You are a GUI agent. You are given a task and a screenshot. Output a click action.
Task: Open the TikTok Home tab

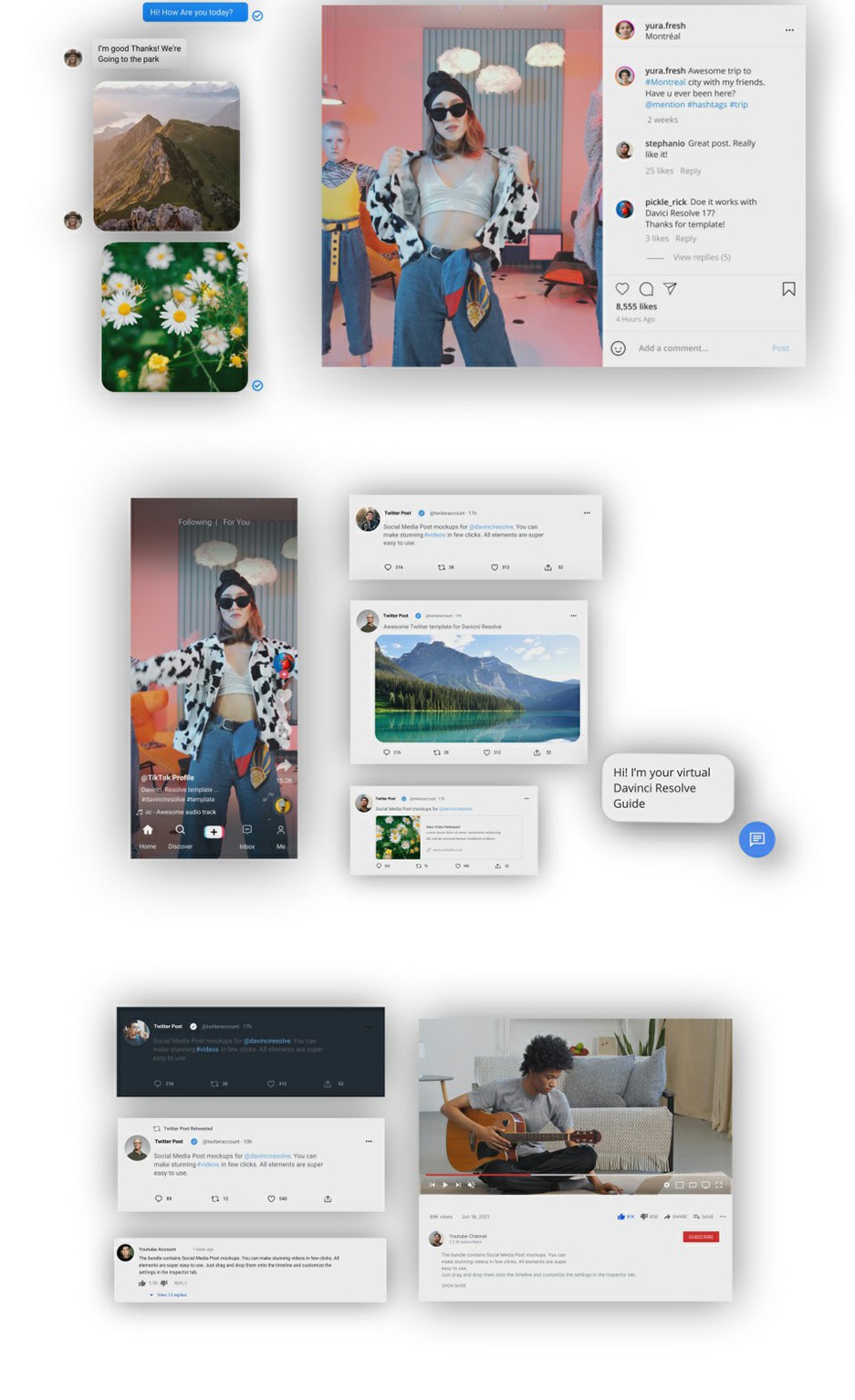point(148,836)
